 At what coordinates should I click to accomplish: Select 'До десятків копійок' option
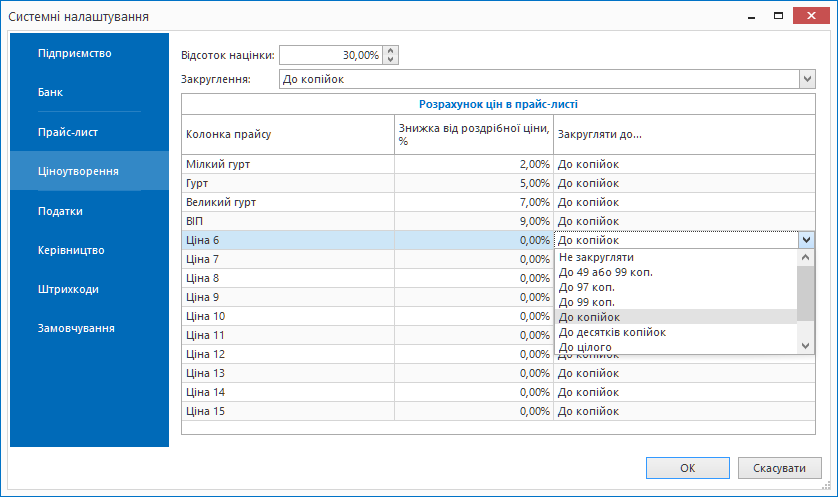point(612,332)
